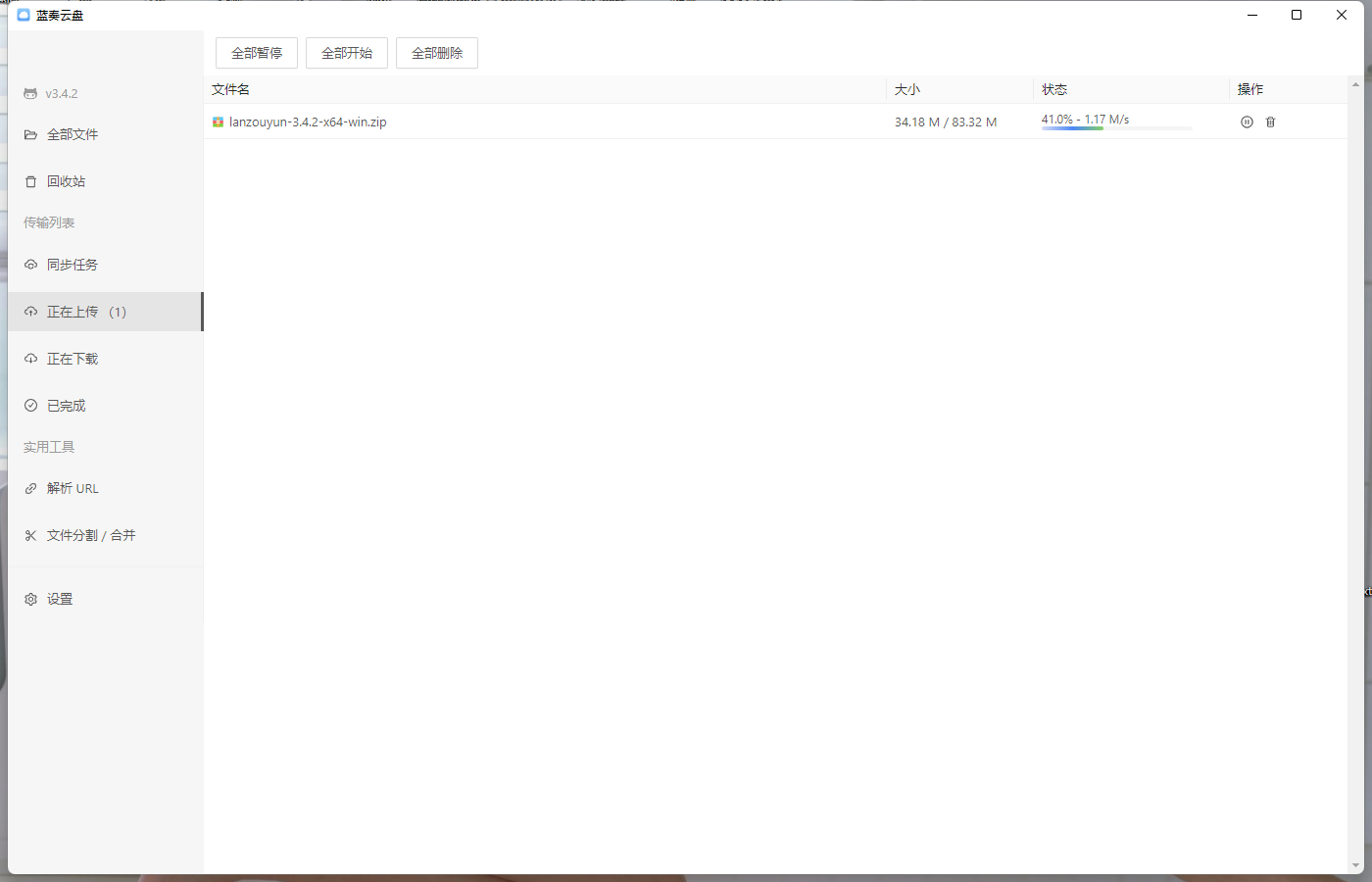Click the 正在下载 cloud download icon
Viewport: 1372px width, 882px height.
pos(30,359)
